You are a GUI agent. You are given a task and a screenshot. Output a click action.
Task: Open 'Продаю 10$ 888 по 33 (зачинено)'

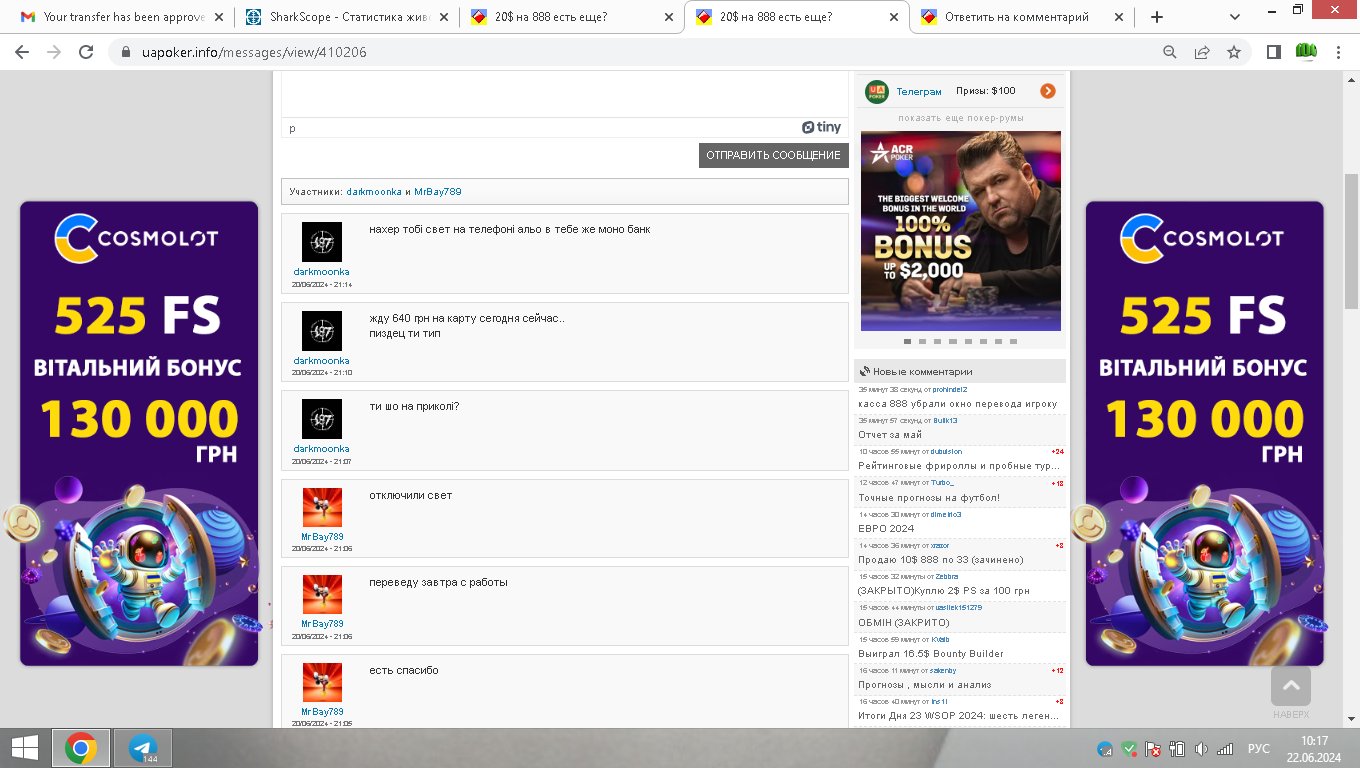[x=941, y=560]
